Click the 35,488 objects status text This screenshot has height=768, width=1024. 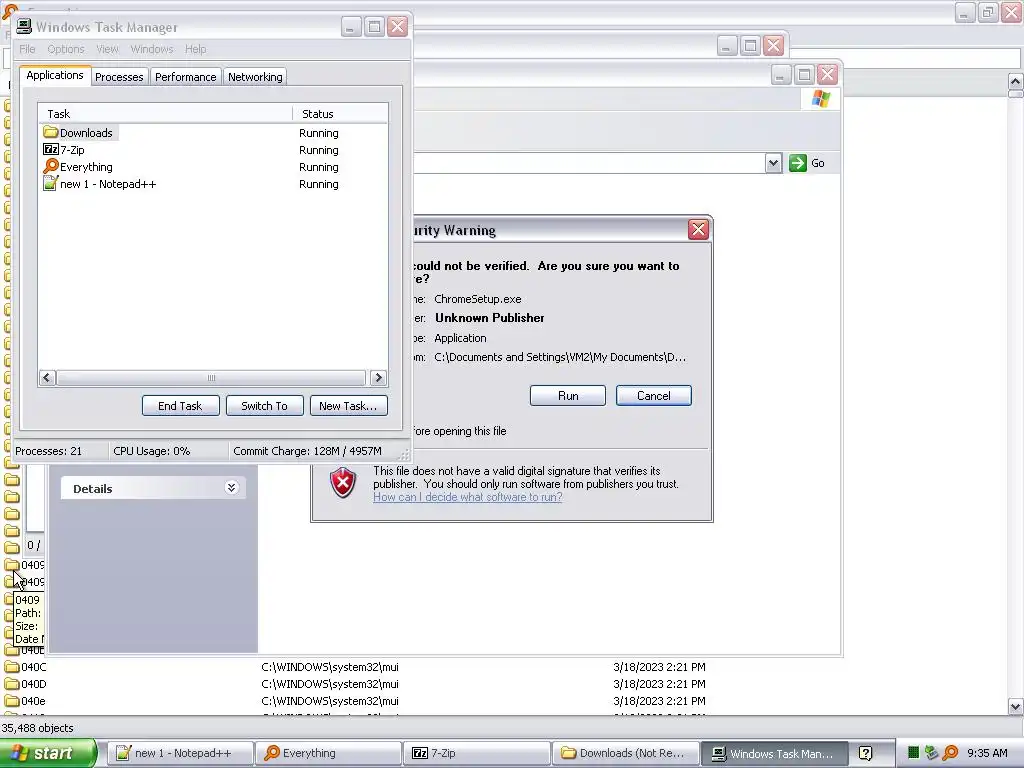pyautogui.click(x=37, y=728)
